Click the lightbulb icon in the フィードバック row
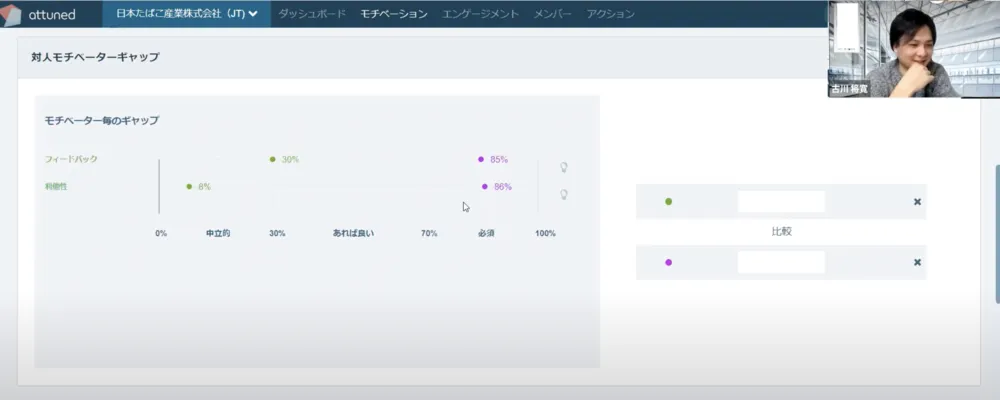The width and height of the screenshot is (1000, 400). pyautogui.click(x=563, y=167)
